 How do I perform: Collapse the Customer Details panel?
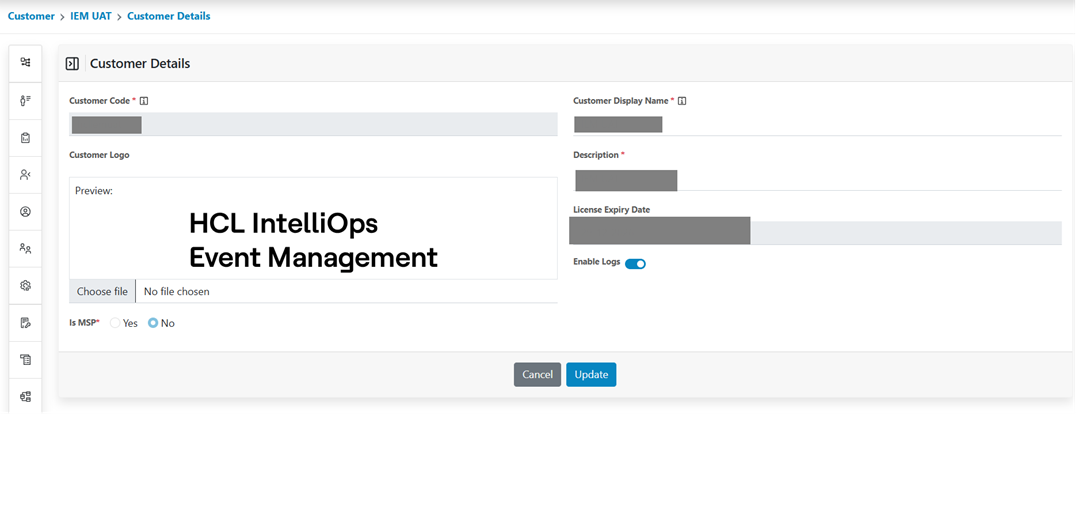(72, 64)
